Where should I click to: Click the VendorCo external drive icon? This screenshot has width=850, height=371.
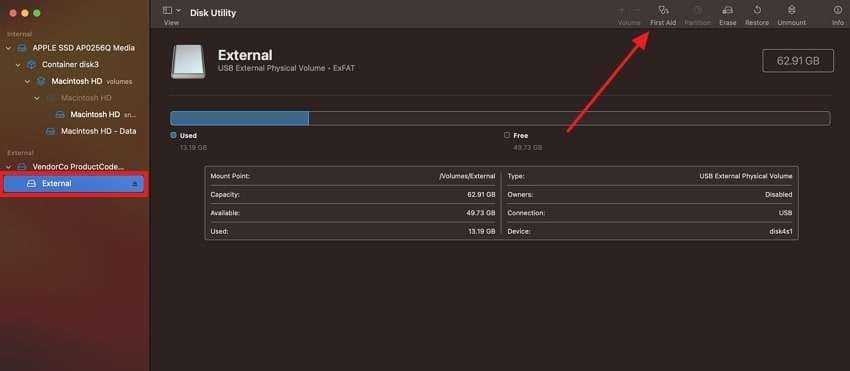click(22, 167)
